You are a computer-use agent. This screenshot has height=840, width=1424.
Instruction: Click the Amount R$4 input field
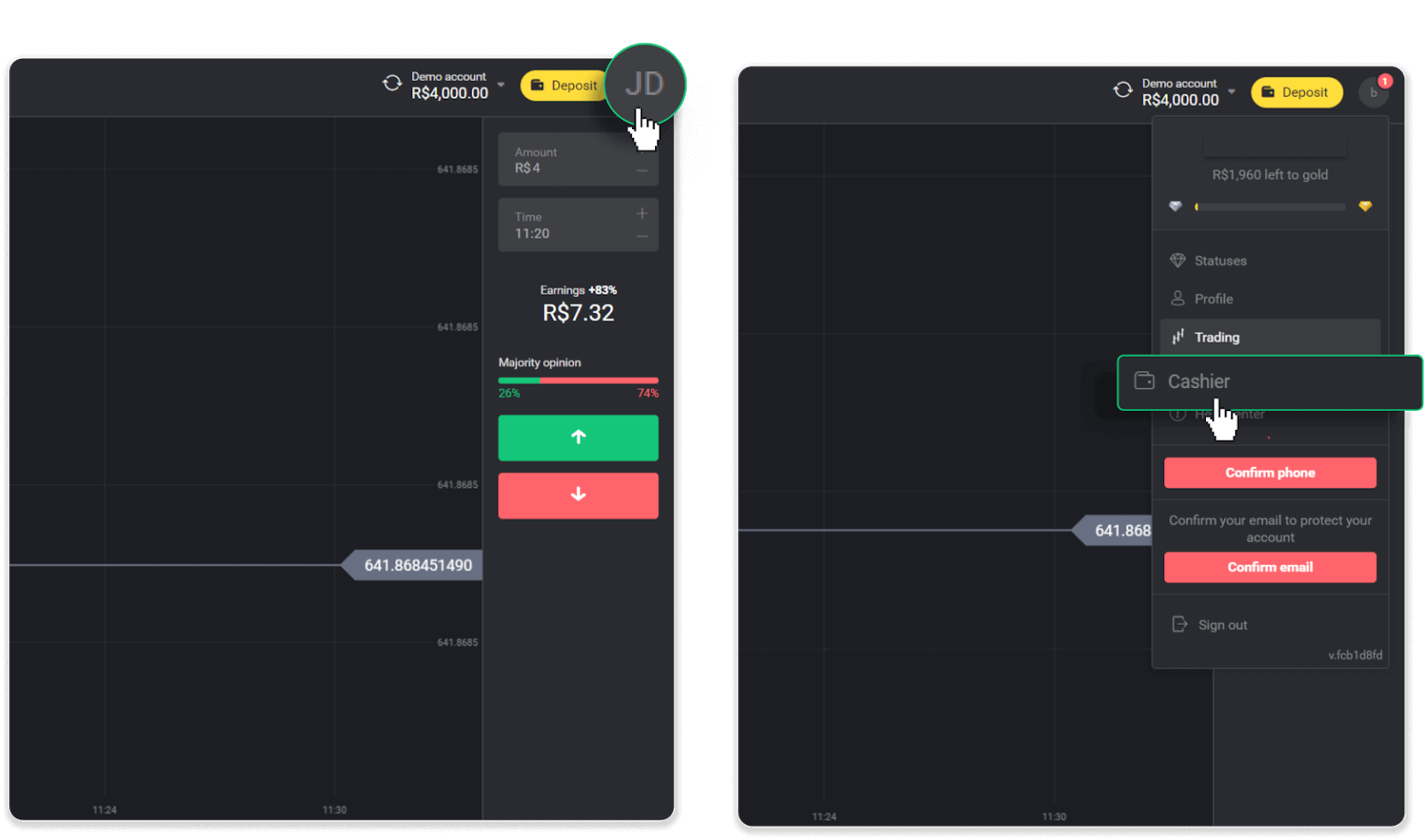pyautogui.click(x=570, y=160)
